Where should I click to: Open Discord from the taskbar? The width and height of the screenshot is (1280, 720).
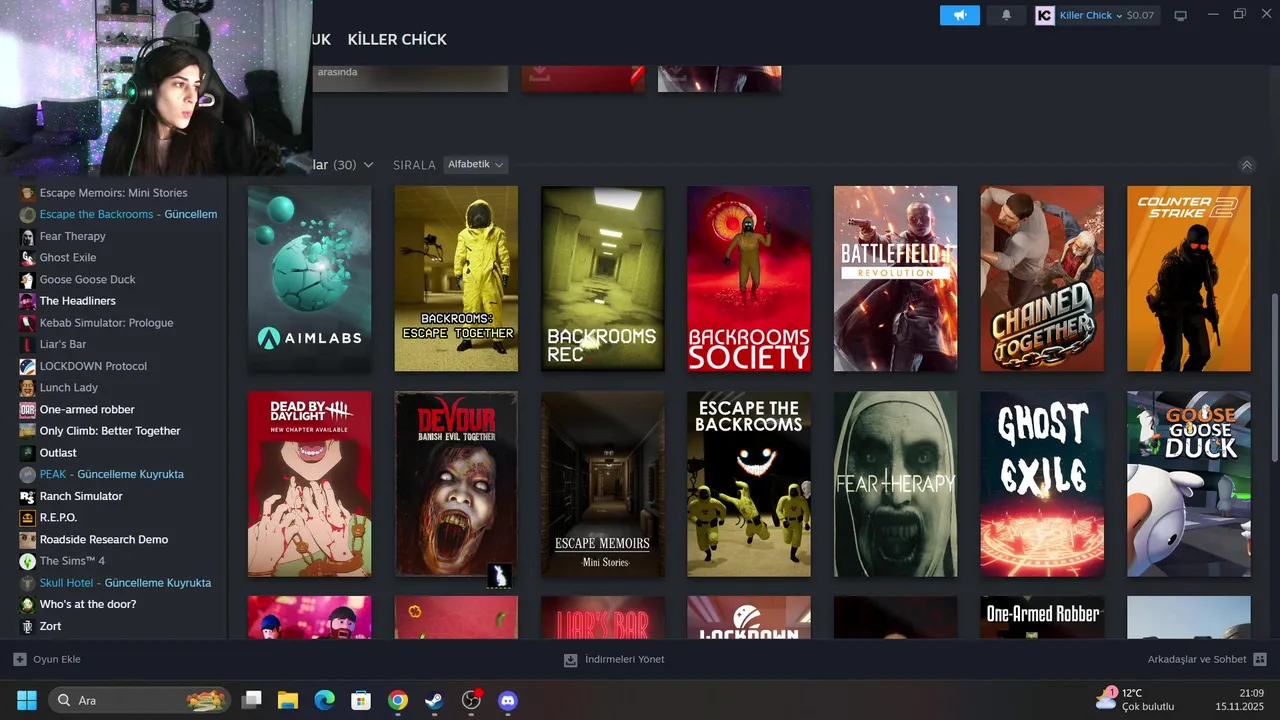click(x=508, y=700)
